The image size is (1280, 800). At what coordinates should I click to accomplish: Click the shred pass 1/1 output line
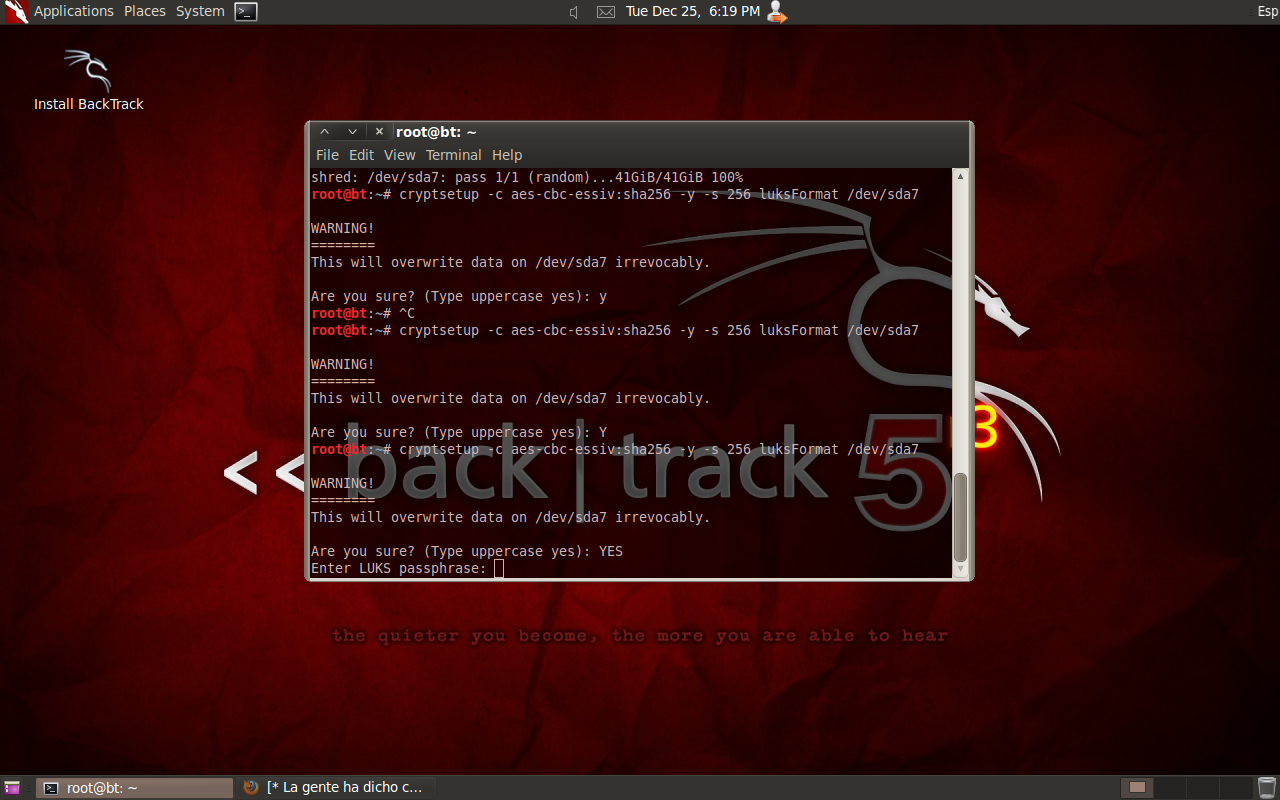[x=527, y=177]
